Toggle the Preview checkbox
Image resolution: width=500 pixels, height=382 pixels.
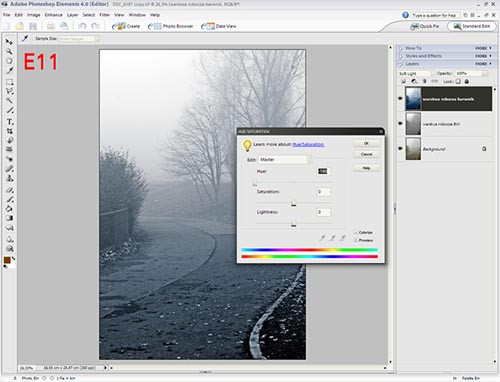tap(356, 240)
